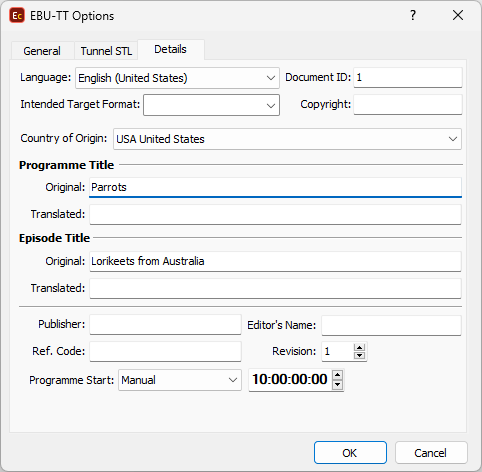Expand the Intended Target Format dropdown
Screen dimensions: 482x472
211,105
